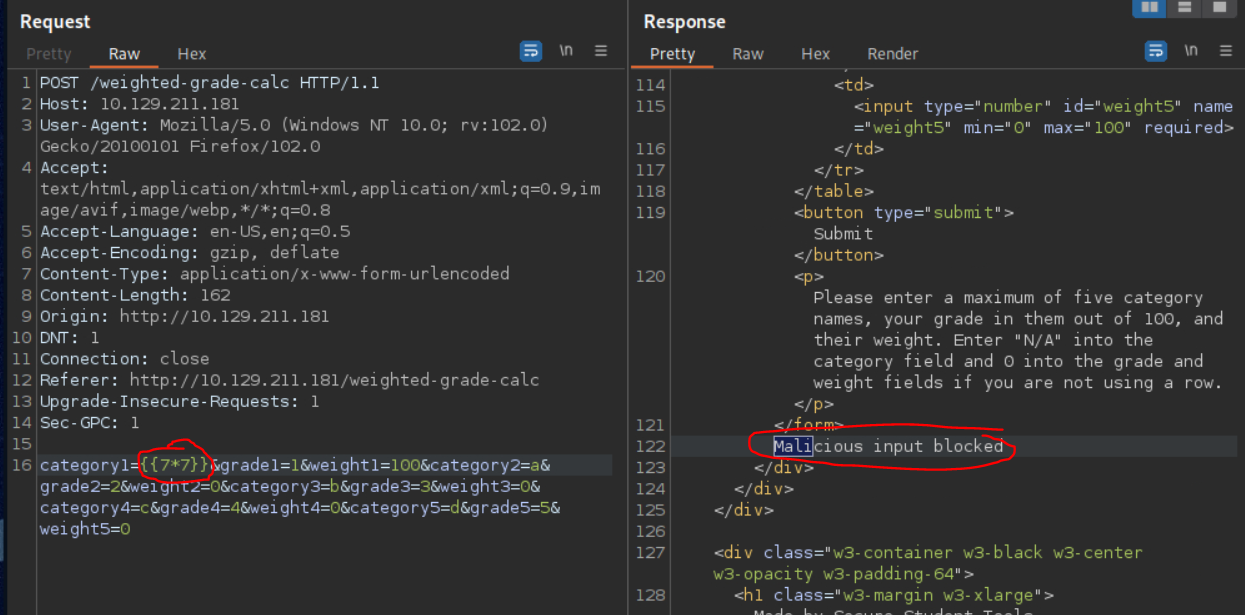
Task: Show non-printable \n characters in Response panel
Action: tap(1191, 51)
